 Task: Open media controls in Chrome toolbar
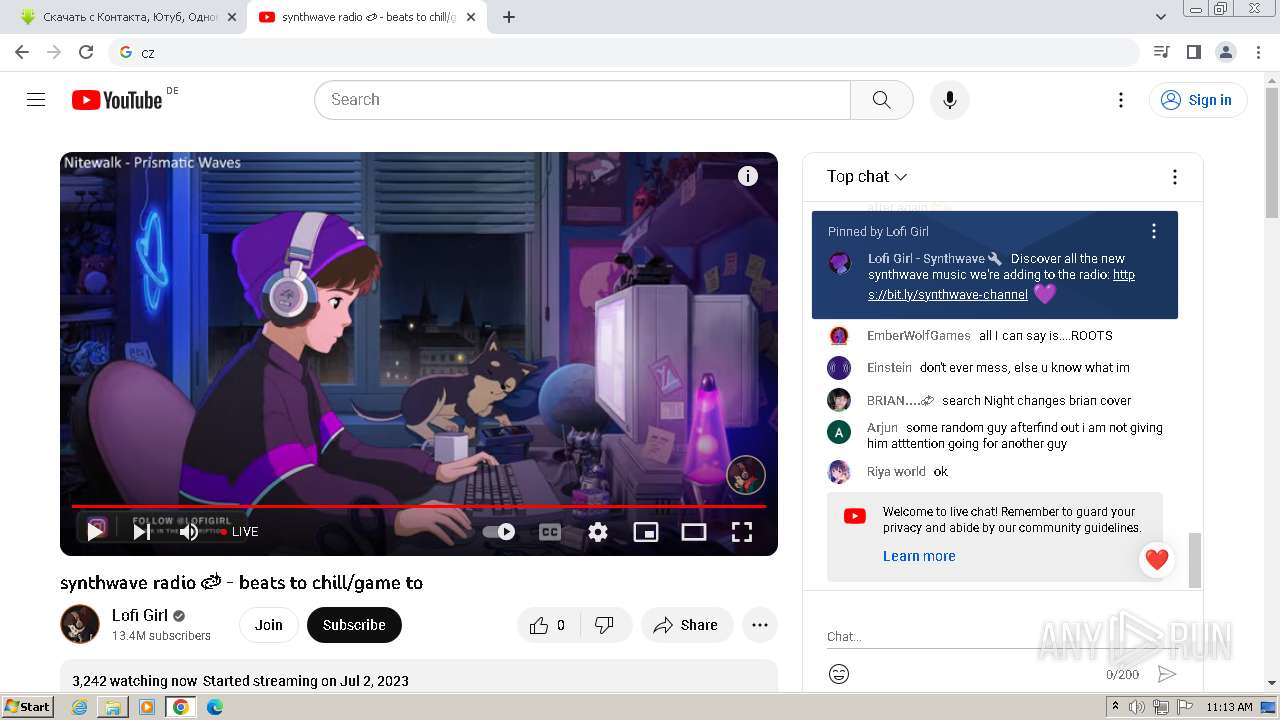[x=1161, y=52]
